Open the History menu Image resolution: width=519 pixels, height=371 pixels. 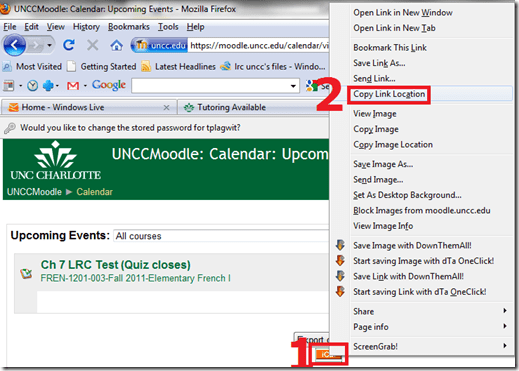tap(86, 27)
